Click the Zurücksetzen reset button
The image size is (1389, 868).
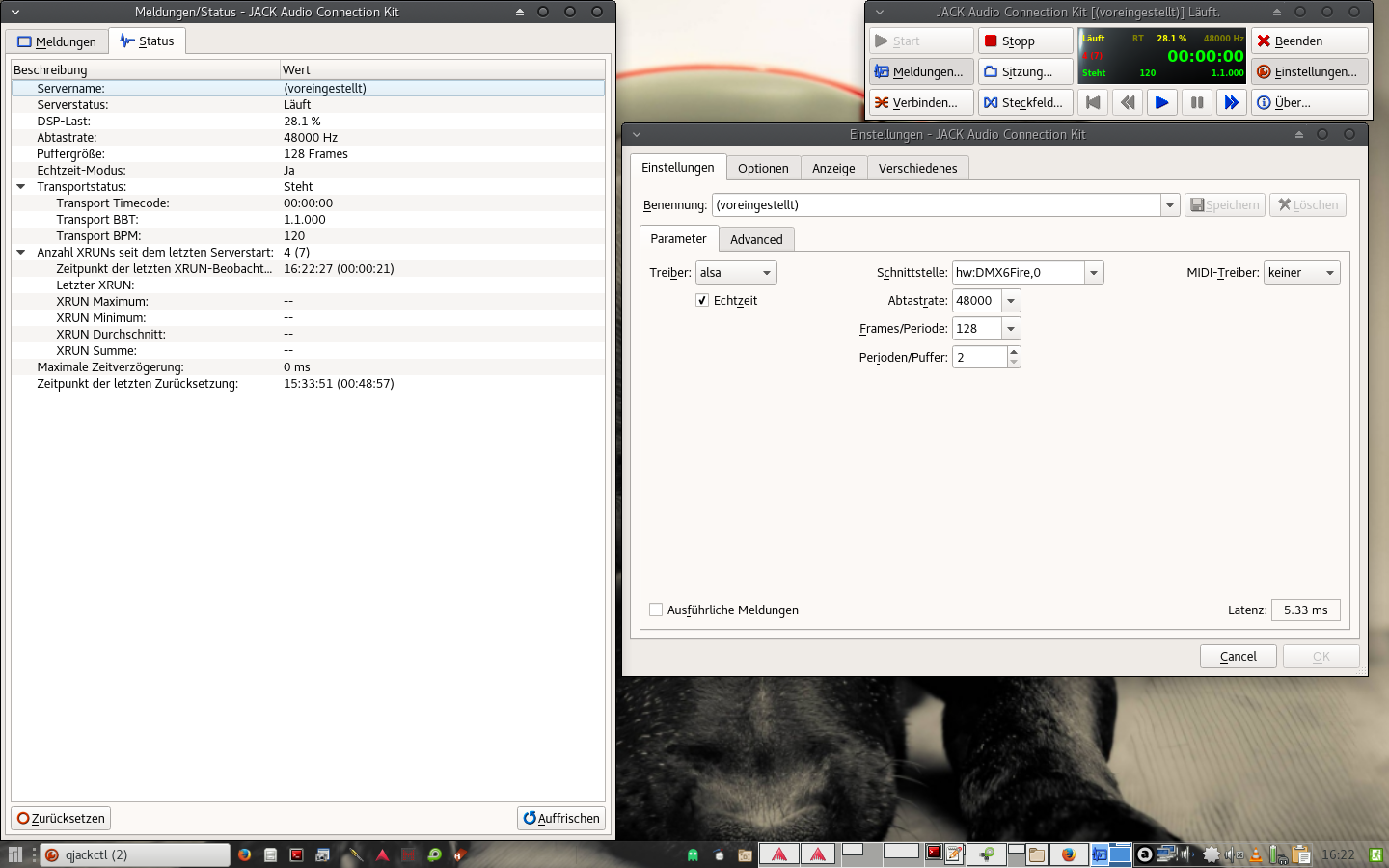click(61, 818)
